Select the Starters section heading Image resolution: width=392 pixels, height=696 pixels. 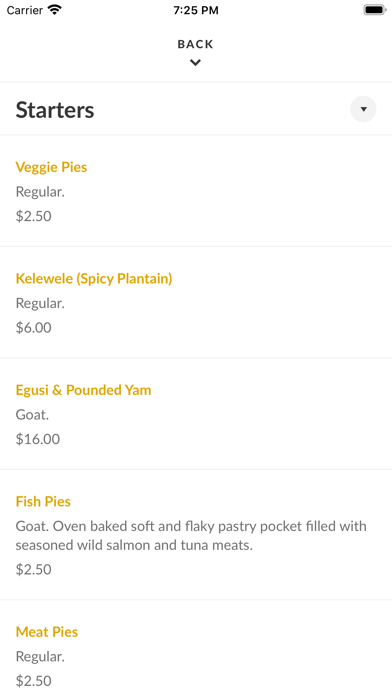55,110
